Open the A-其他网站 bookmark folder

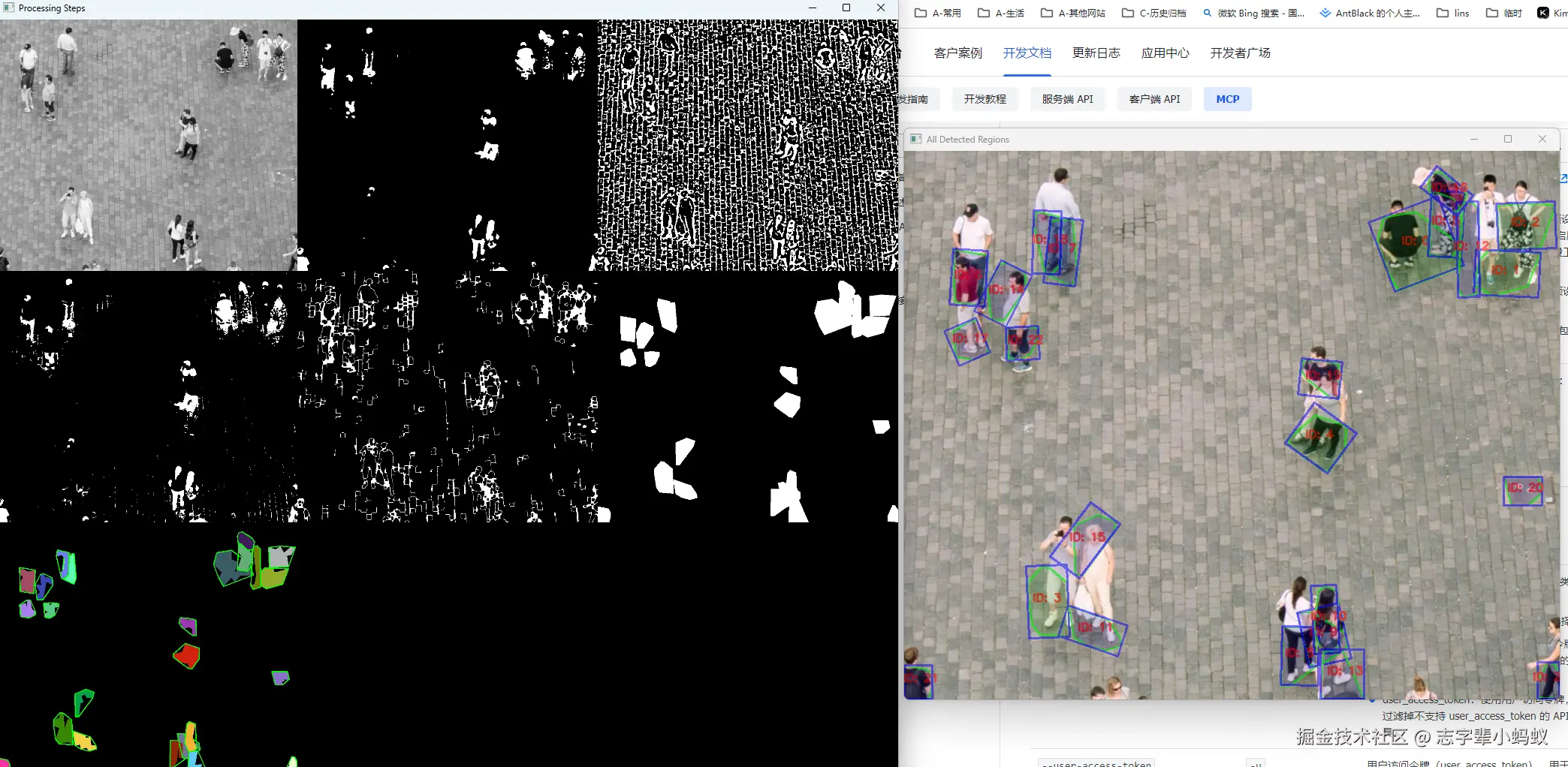tap(1073, 13)
